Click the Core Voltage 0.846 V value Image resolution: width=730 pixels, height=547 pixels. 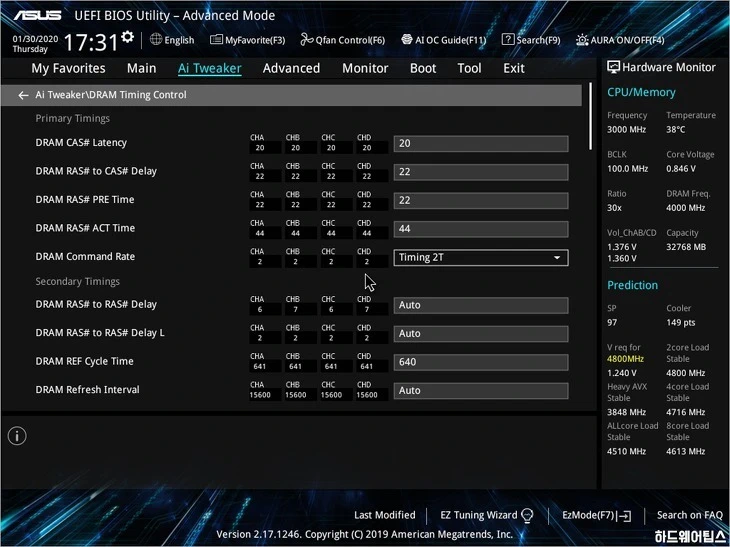pos(681,169)
